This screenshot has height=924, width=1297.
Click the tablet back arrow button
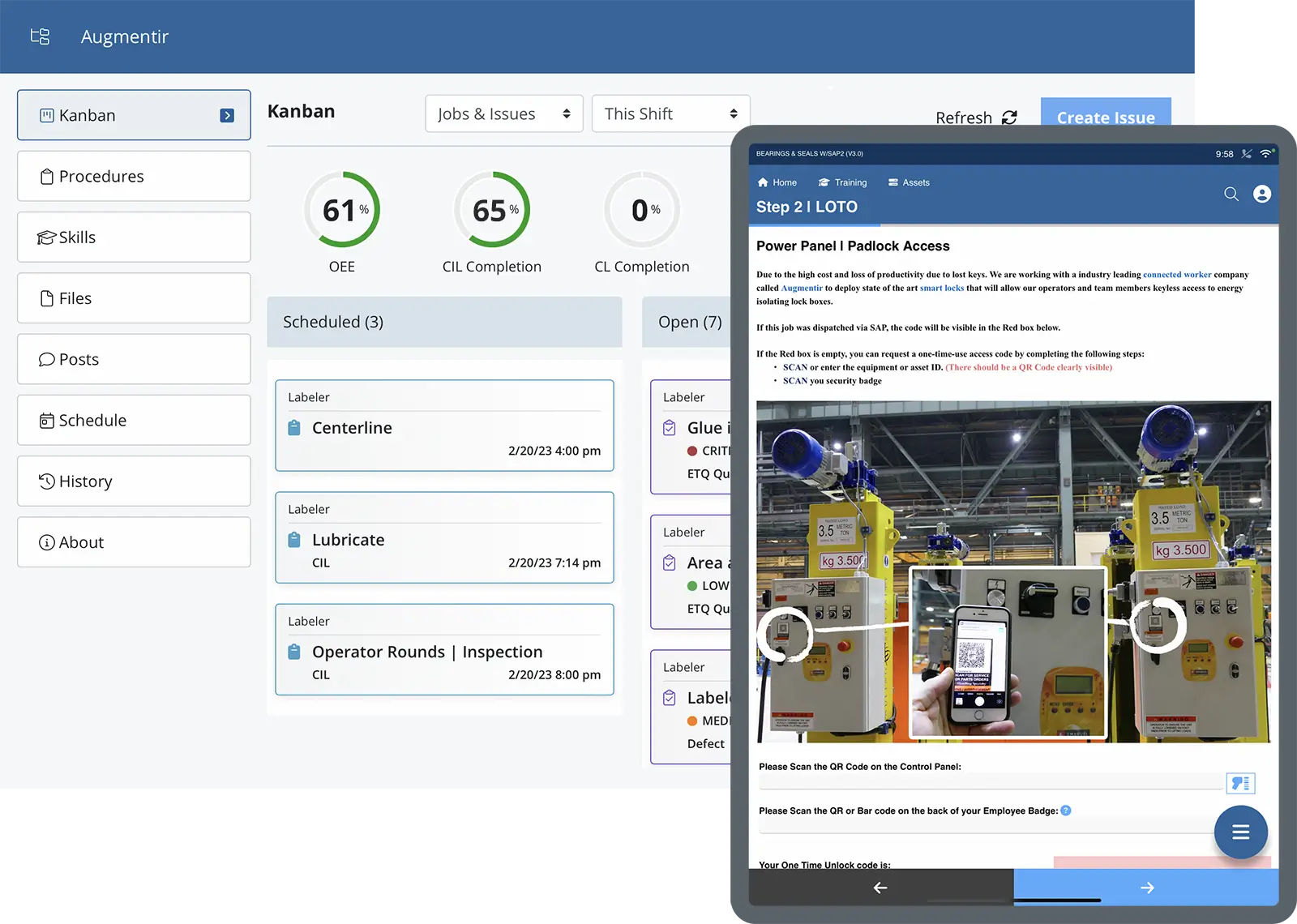tap(880, 888)
